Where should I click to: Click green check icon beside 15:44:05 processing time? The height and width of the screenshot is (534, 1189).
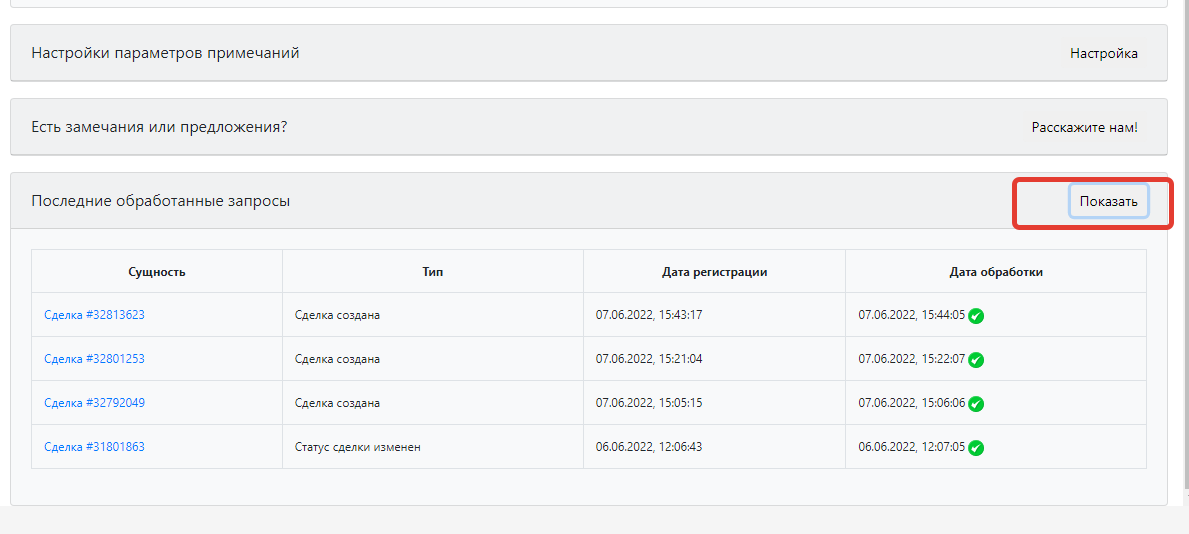tap(976, 316)
